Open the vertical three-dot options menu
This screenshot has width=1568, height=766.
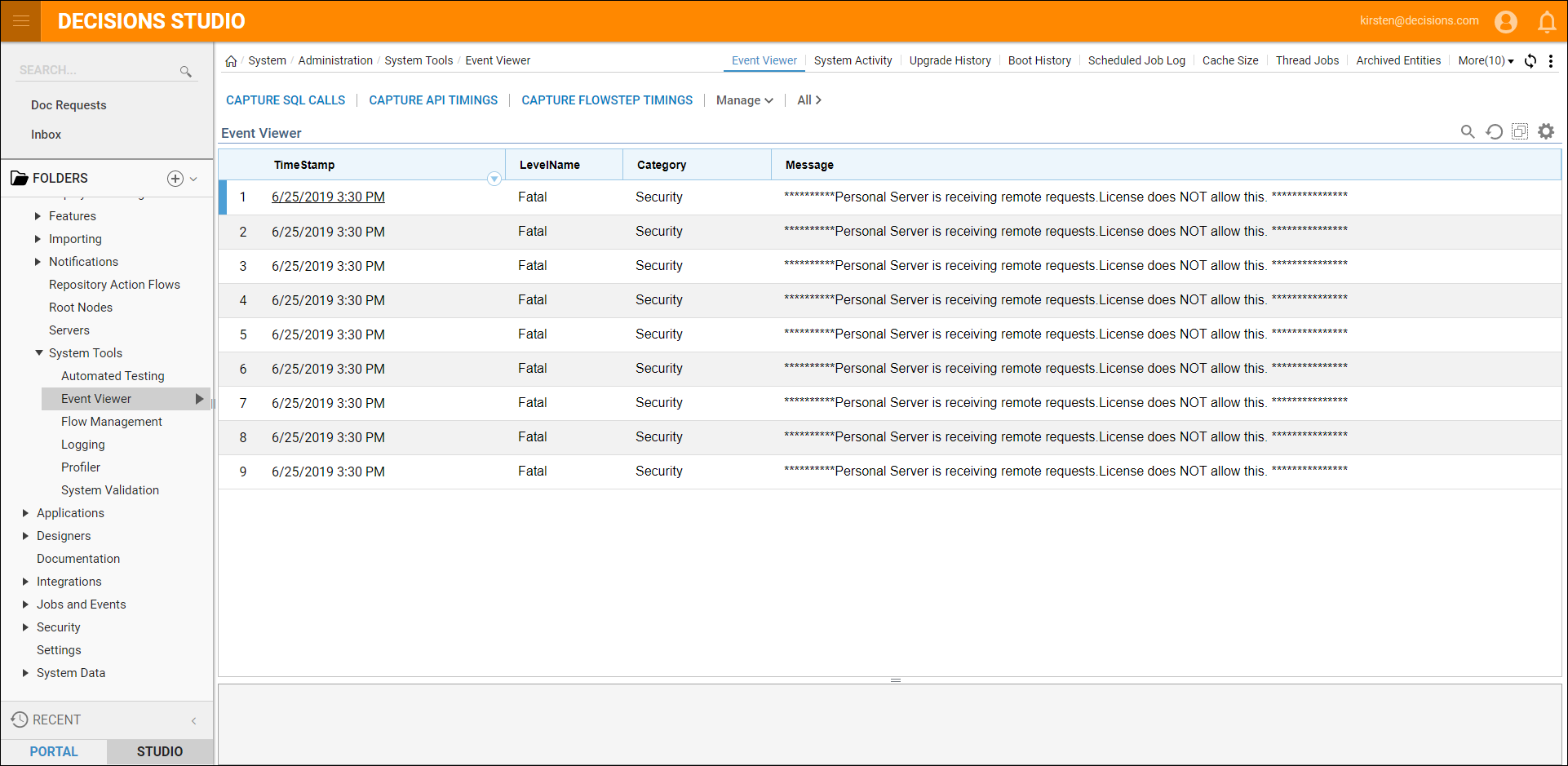pos(1551,61)
